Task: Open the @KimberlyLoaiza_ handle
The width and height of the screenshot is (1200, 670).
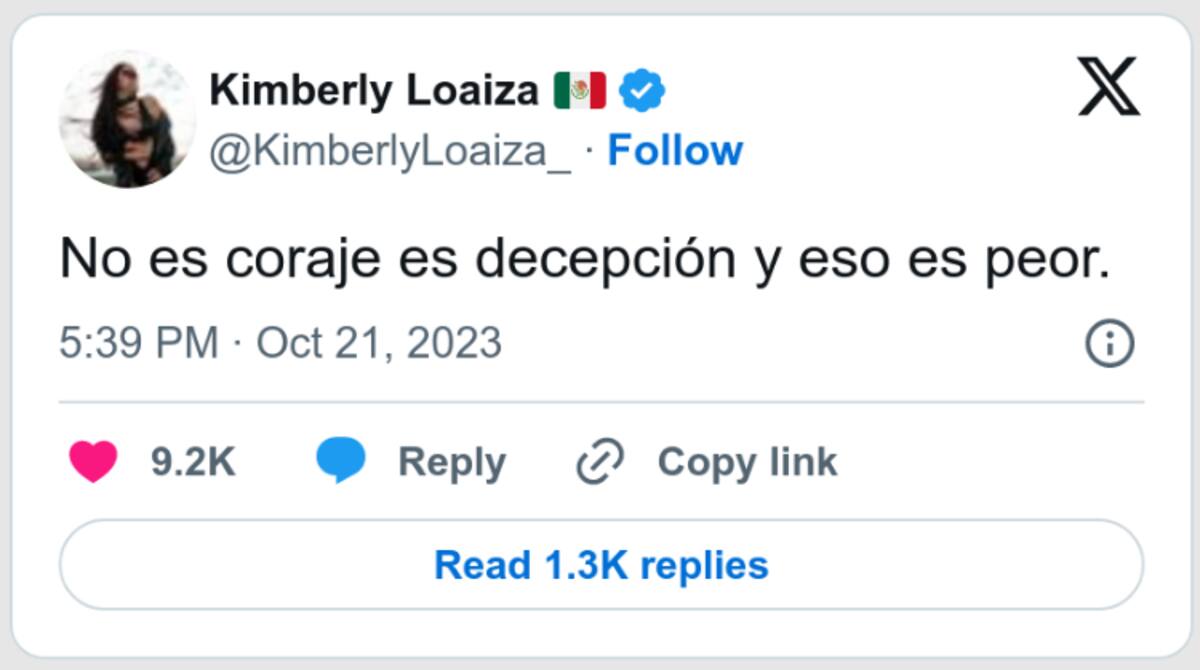Action: [390, 152]
